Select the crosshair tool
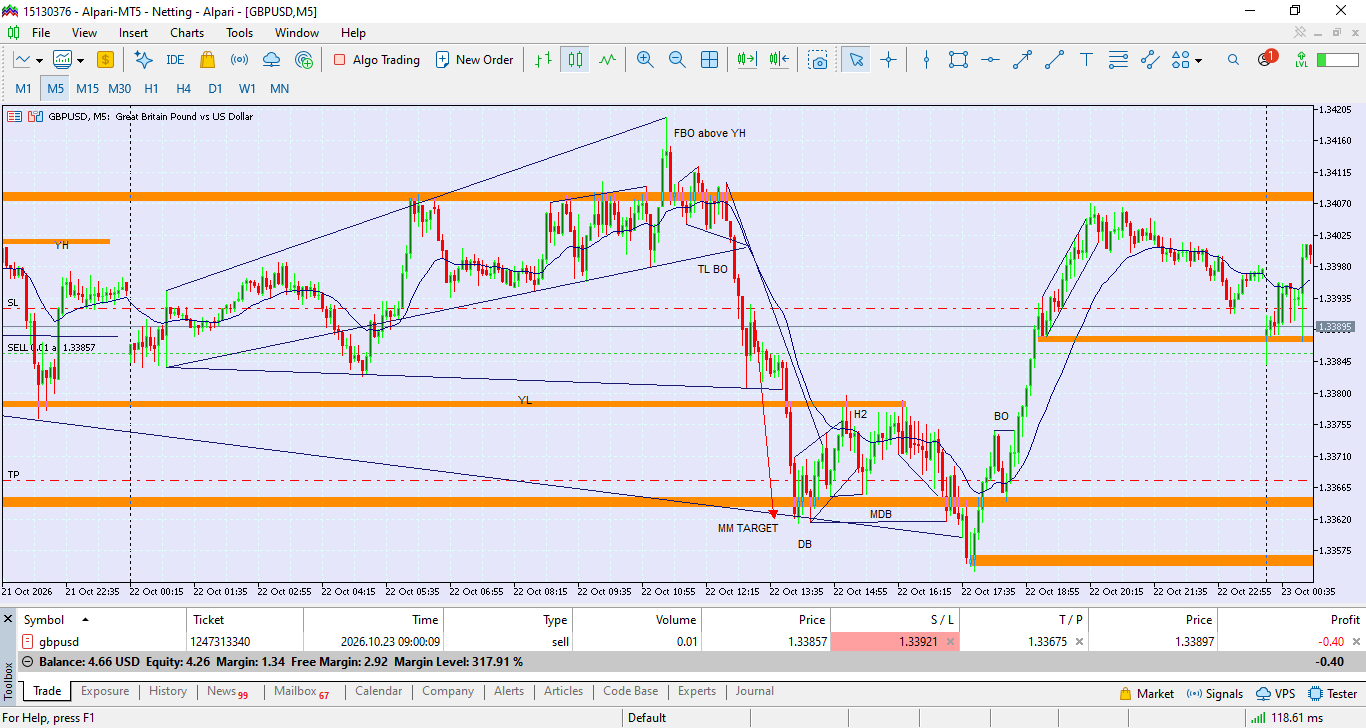The image size is (1366, 728). click(888, 60)
